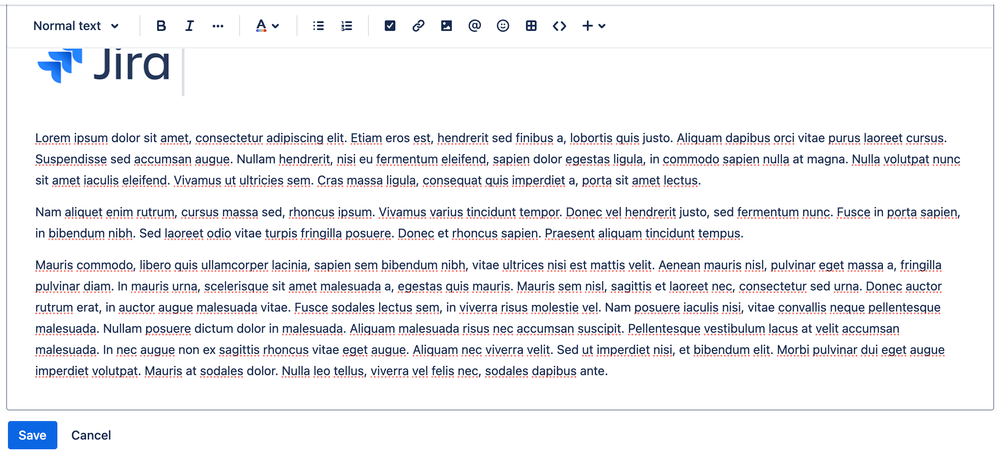Add an action item checkbox
999x467 pixels.
tap(390, 26)
